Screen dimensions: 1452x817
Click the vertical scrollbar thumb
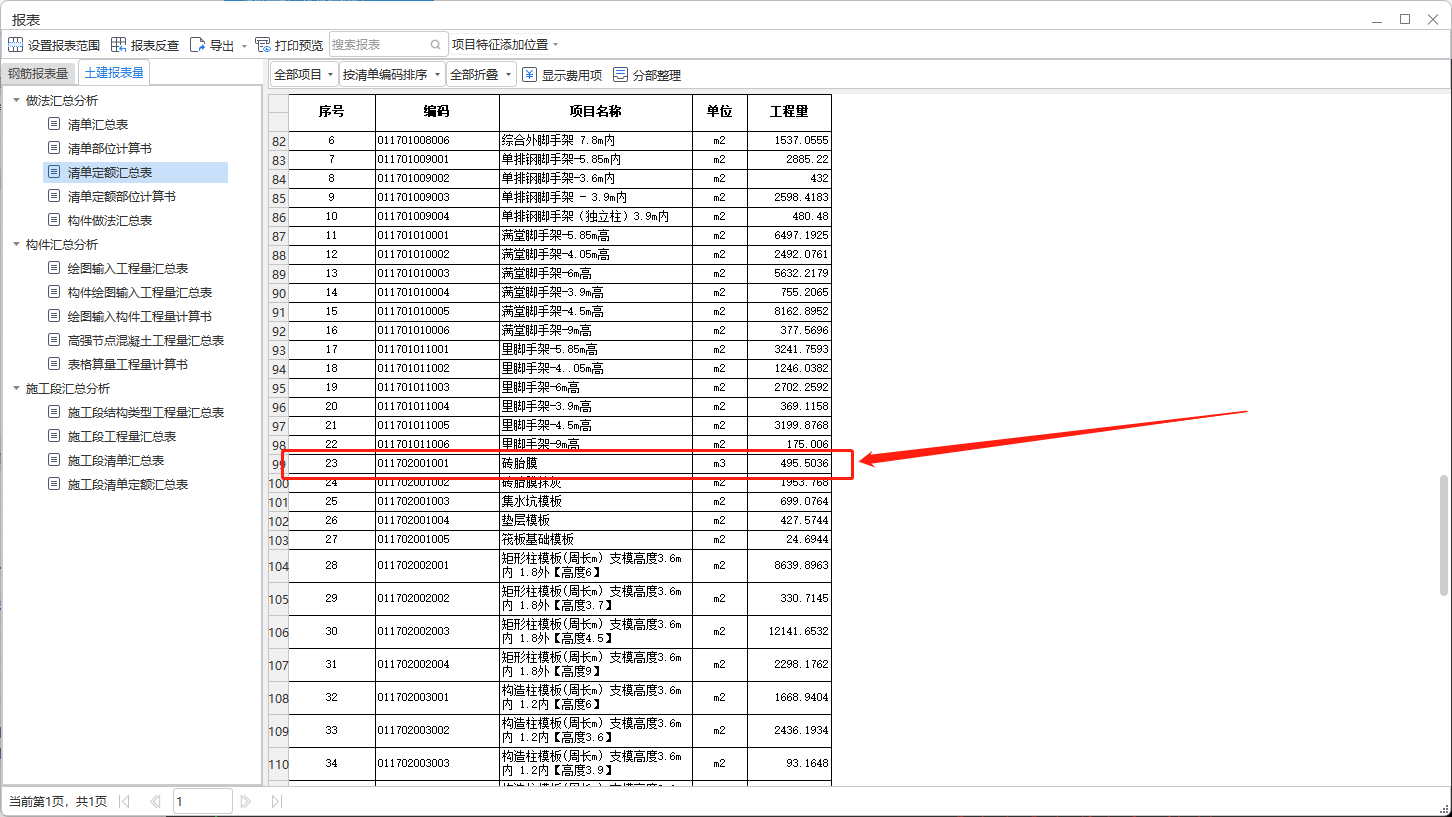pyautogui.click(x=1443, y=536)
